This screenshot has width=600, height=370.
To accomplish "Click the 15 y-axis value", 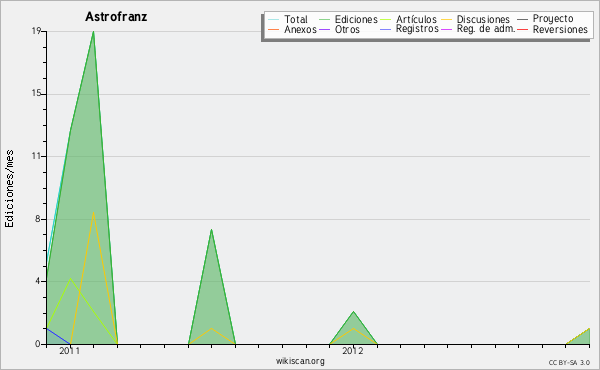I will pyautogui.click(x=36, y=94).
